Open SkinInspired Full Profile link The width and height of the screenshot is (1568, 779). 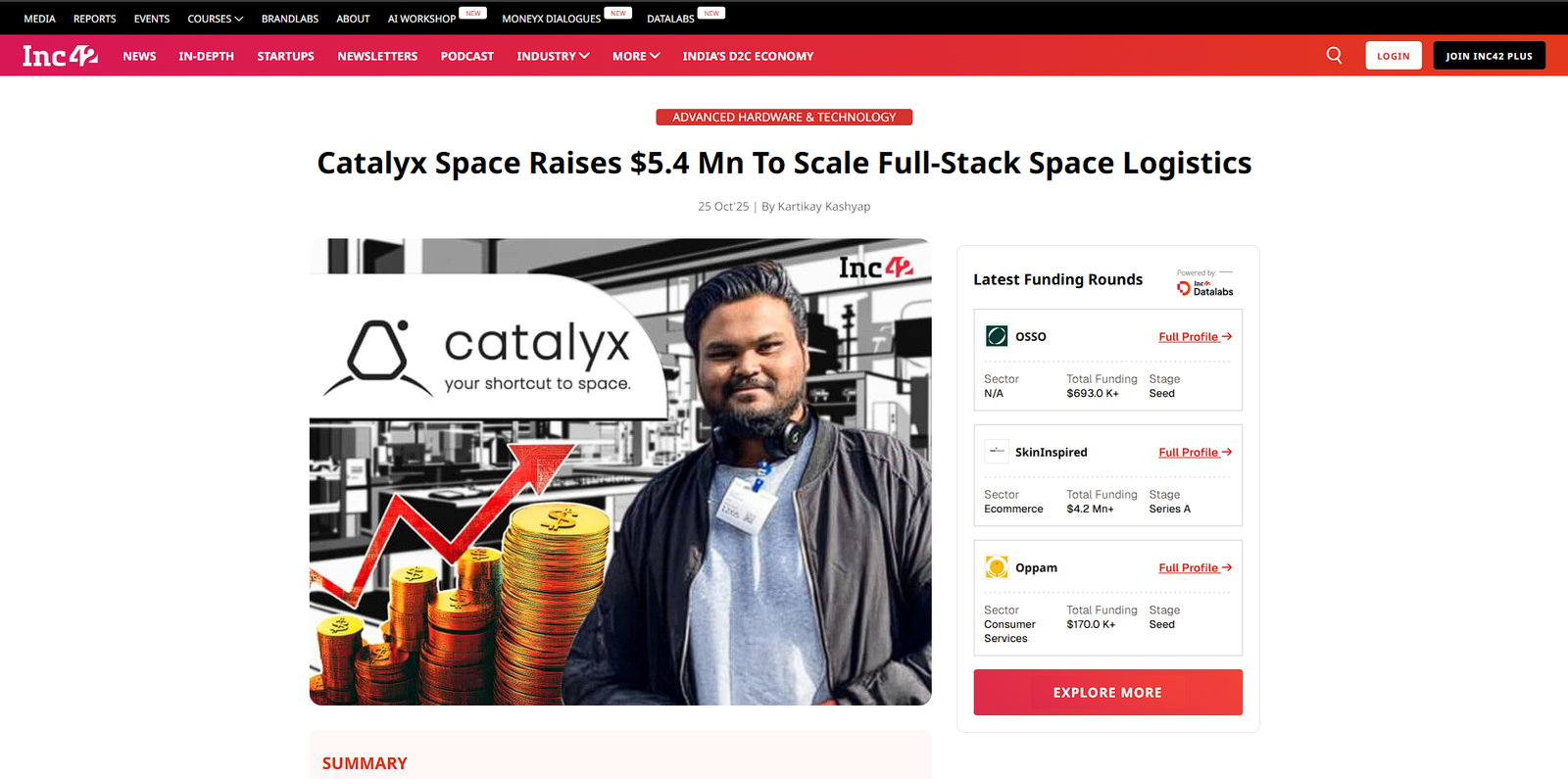pos(1194,453)
